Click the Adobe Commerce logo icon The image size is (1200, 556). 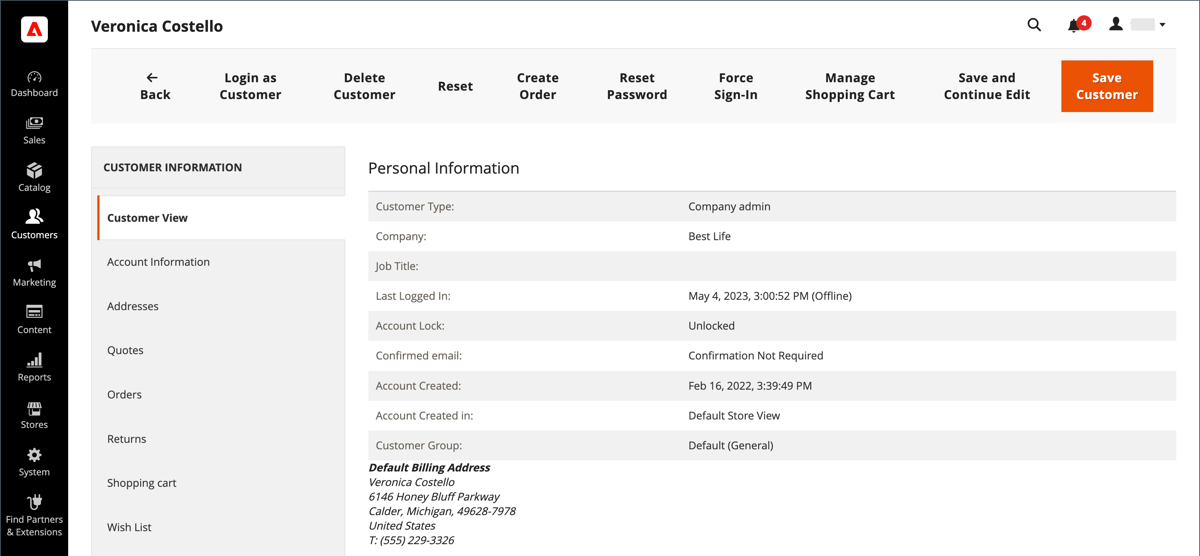[x=34, y=30]
